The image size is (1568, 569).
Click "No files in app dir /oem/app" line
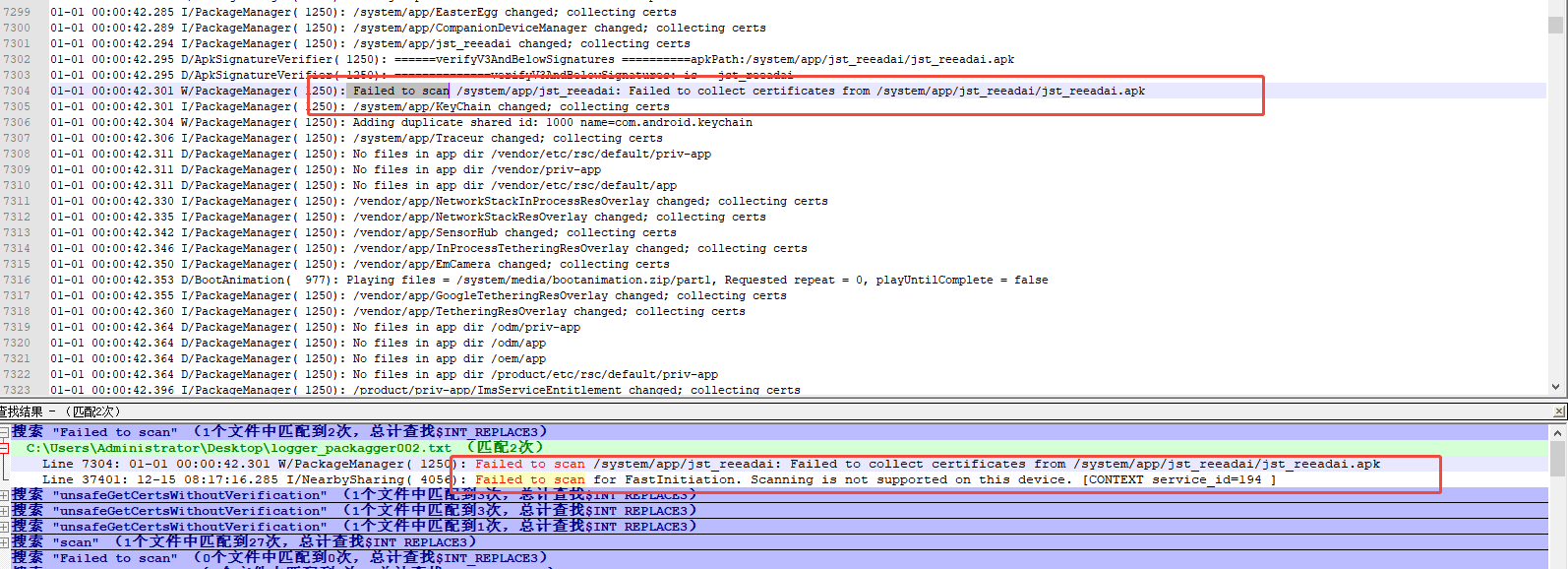pos(298,358)
